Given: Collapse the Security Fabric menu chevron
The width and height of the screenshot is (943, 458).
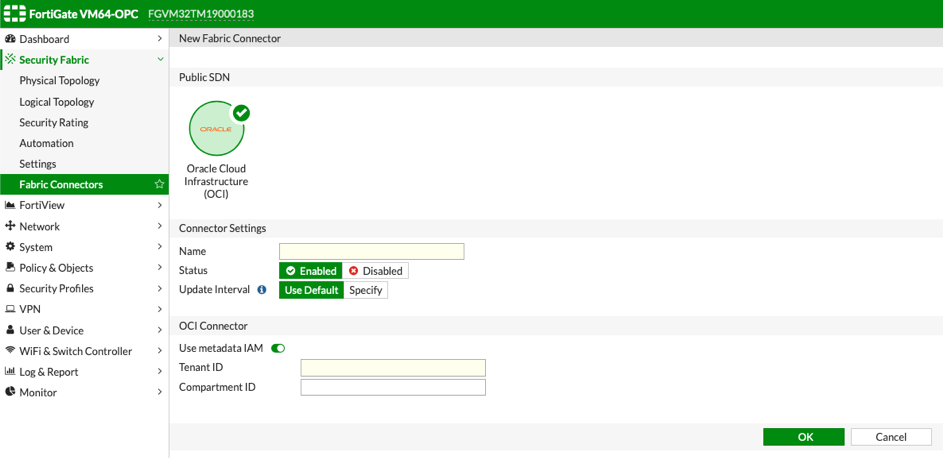Looking at the screenshot, I should click(159, 60).
